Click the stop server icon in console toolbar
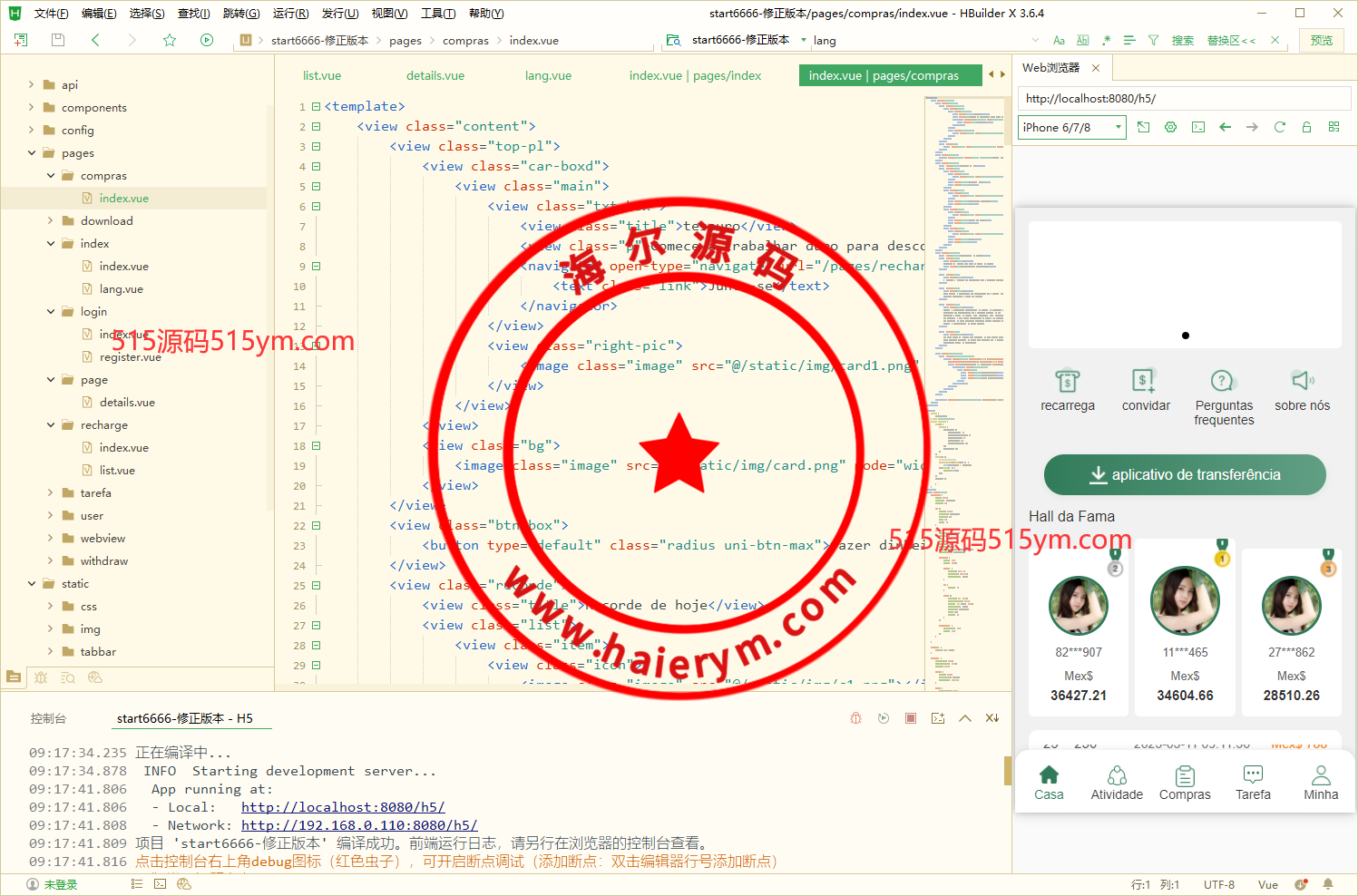Viewport: 1358px width, 896px height. coord(911,718)
